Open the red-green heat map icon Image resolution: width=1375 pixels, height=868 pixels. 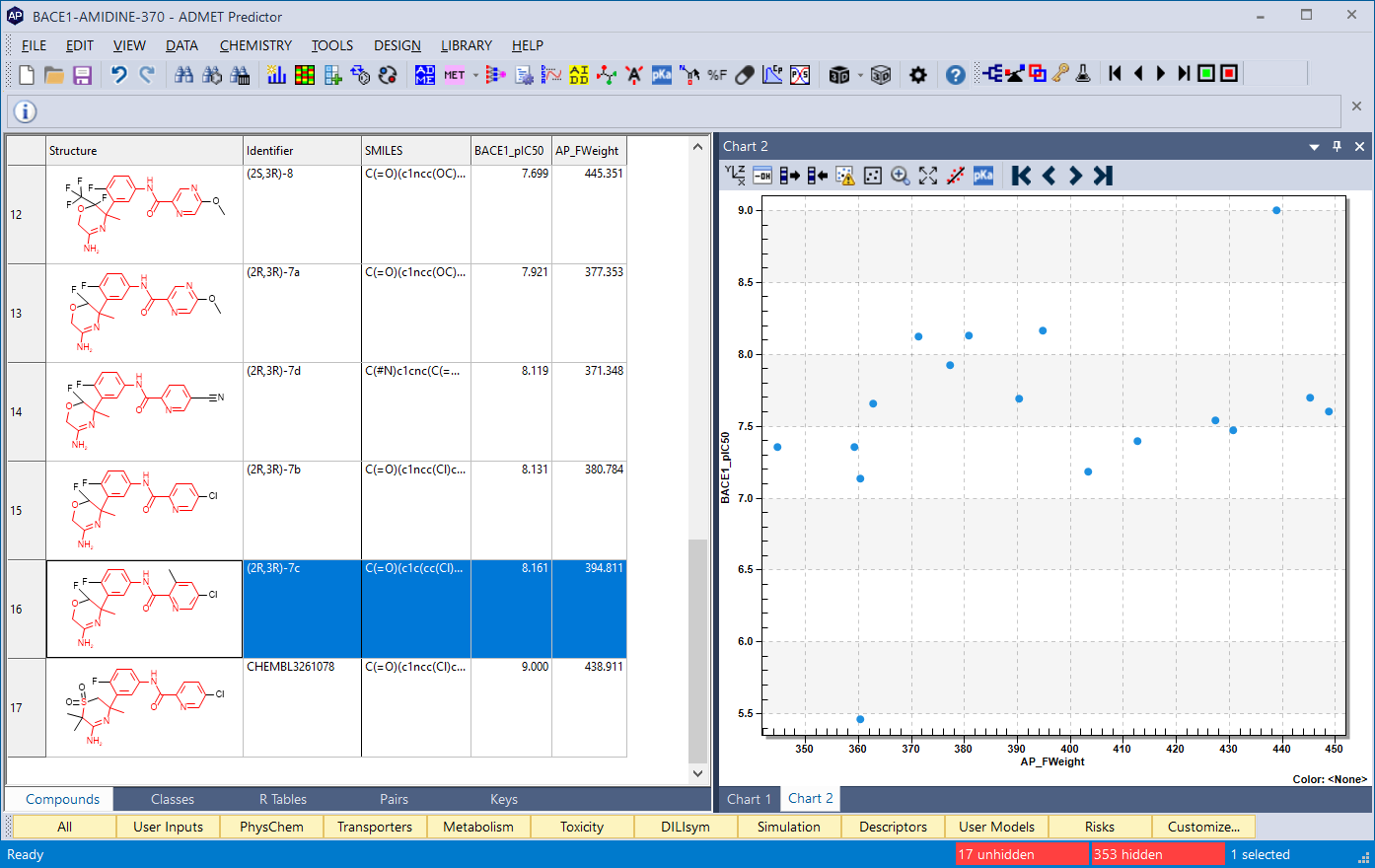(x=305, y=75)
